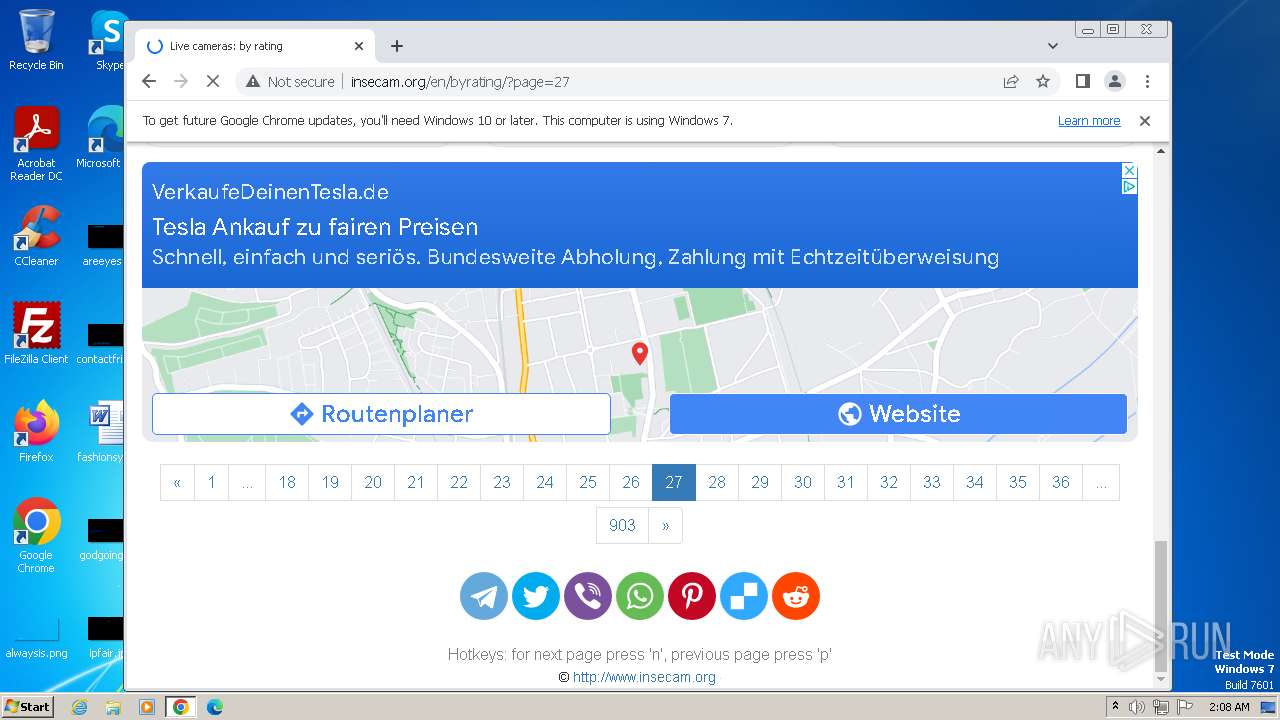This screenshot has height=720, width=1280.
Task: Go to page 22
Action: (x=459, y=482)
